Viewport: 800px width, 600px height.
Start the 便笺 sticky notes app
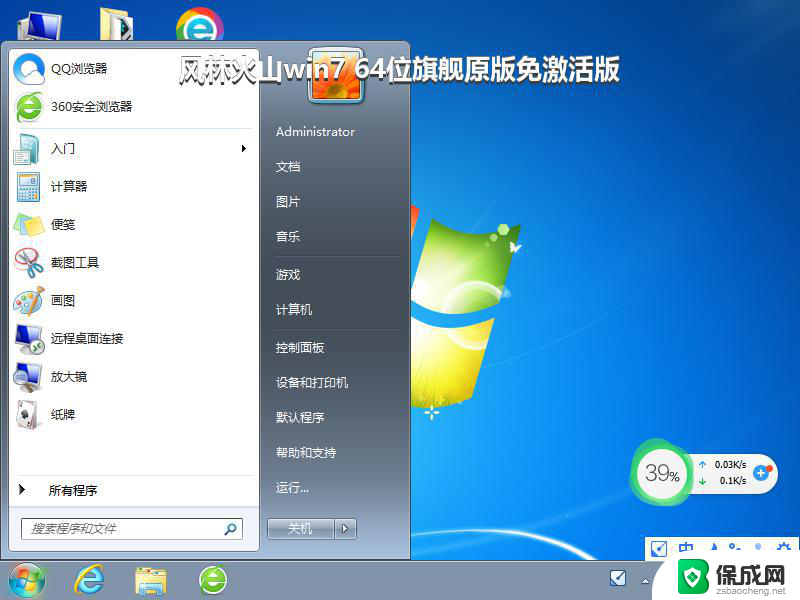point(132,224)
